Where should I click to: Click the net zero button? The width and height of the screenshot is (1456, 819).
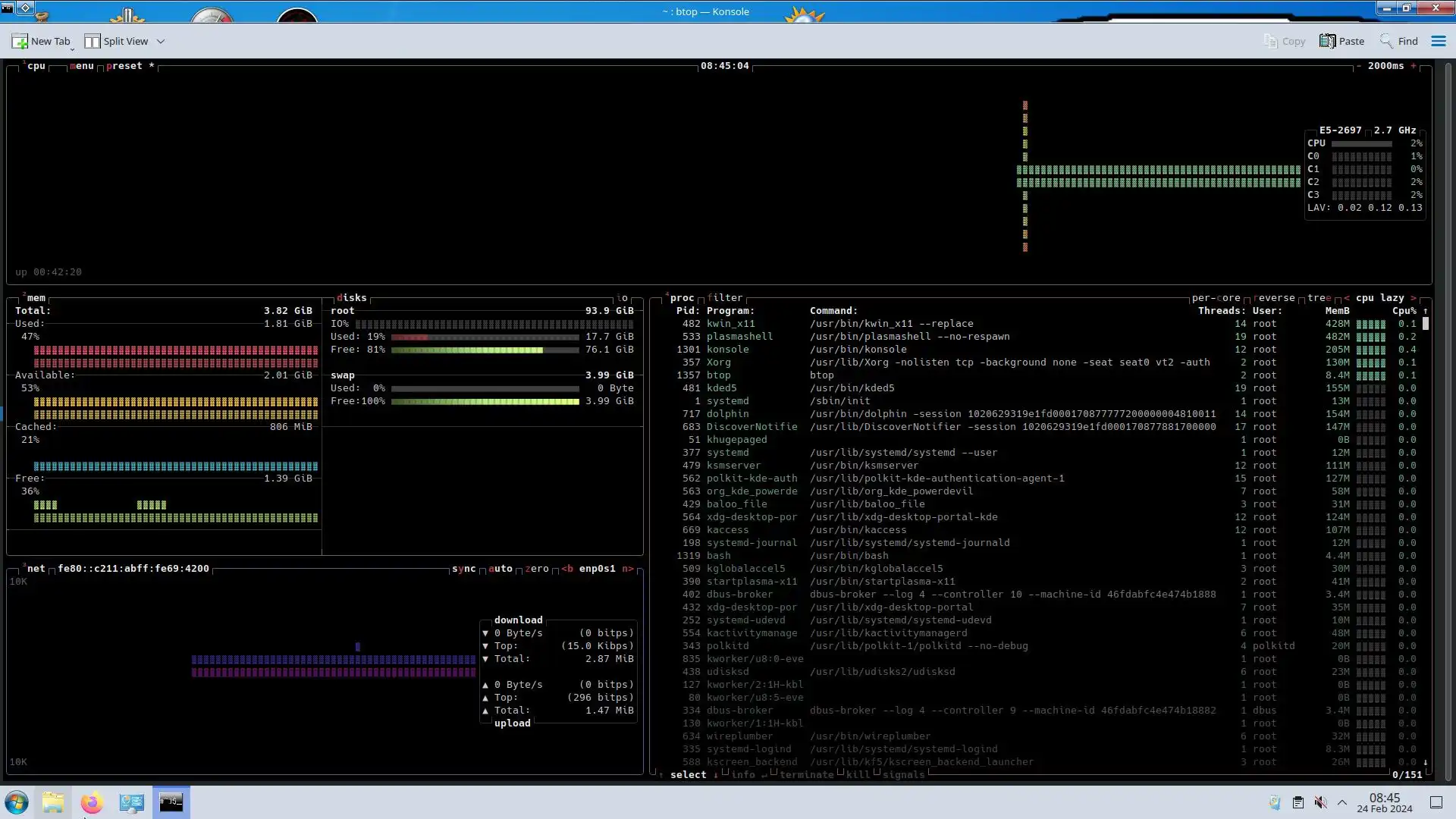tap(537, 569)
